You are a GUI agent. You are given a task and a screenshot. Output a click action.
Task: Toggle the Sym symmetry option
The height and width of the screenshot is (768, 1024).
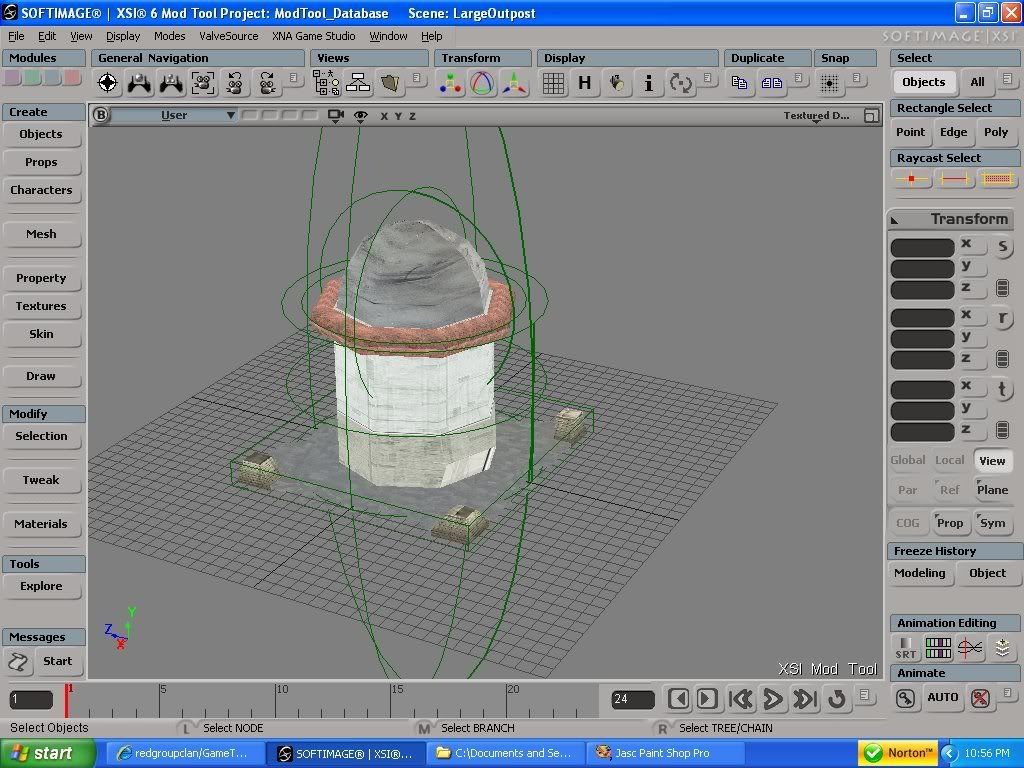click(992, 522)
